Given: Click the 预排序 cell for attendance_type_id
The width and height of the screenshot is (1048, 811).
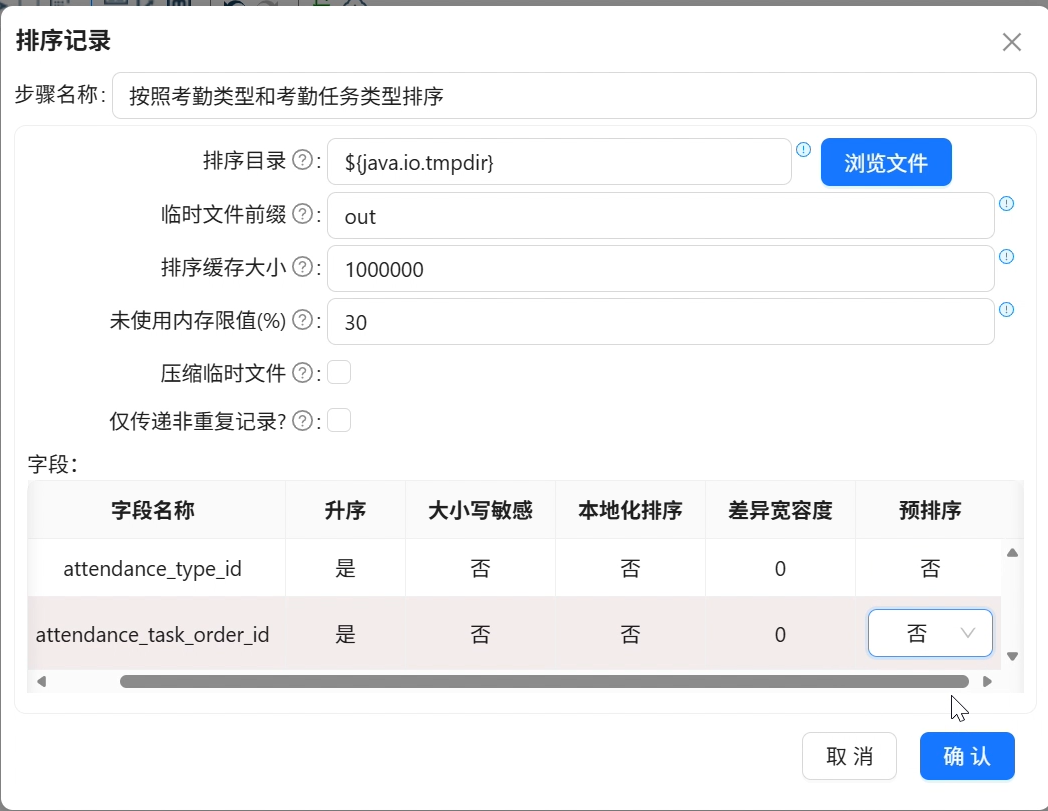Looking at the screenshot, I should (930, 568).
